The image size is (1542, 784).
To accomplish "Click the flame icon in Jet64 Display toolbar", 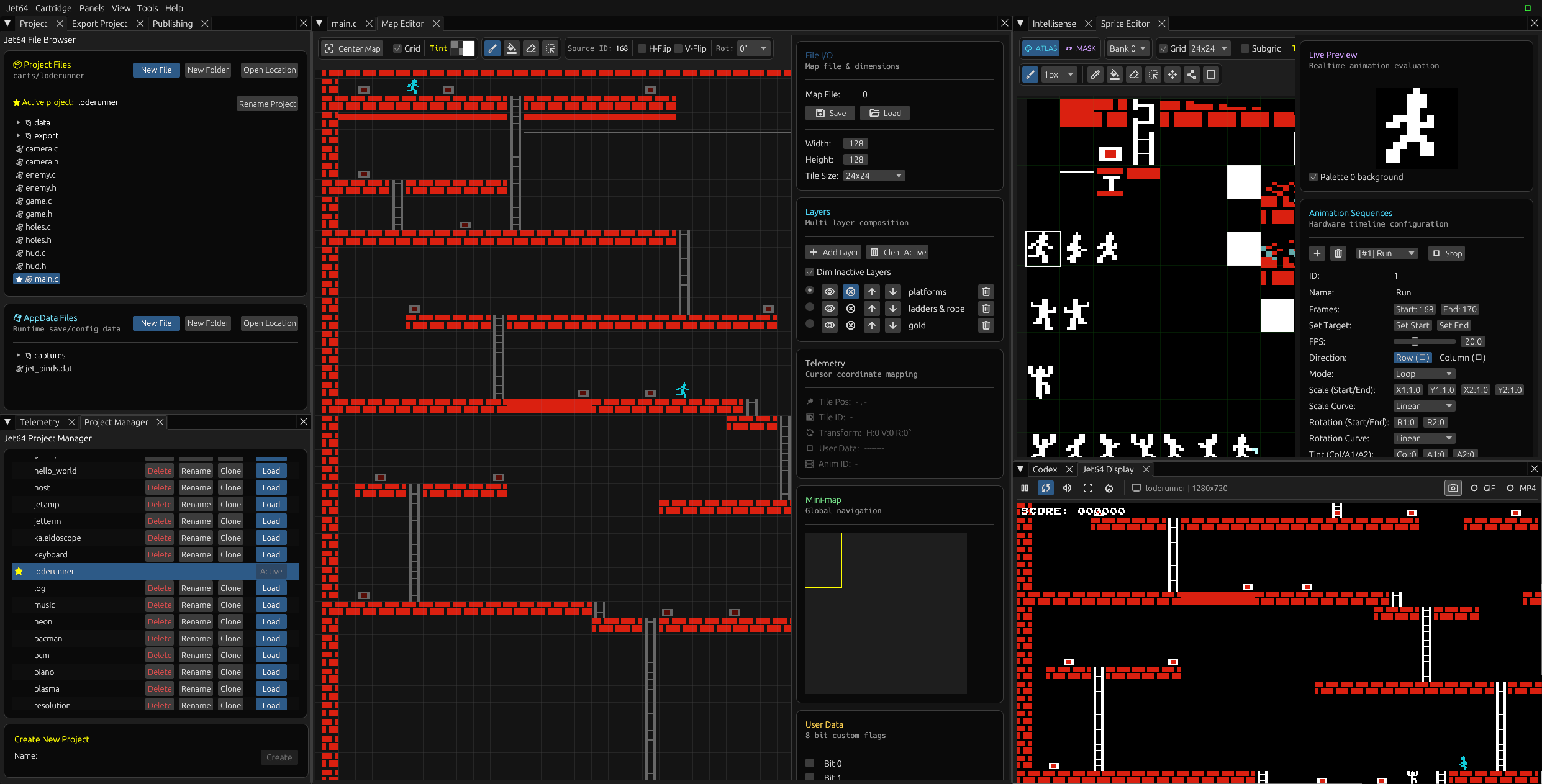I will pos(1109,488).
